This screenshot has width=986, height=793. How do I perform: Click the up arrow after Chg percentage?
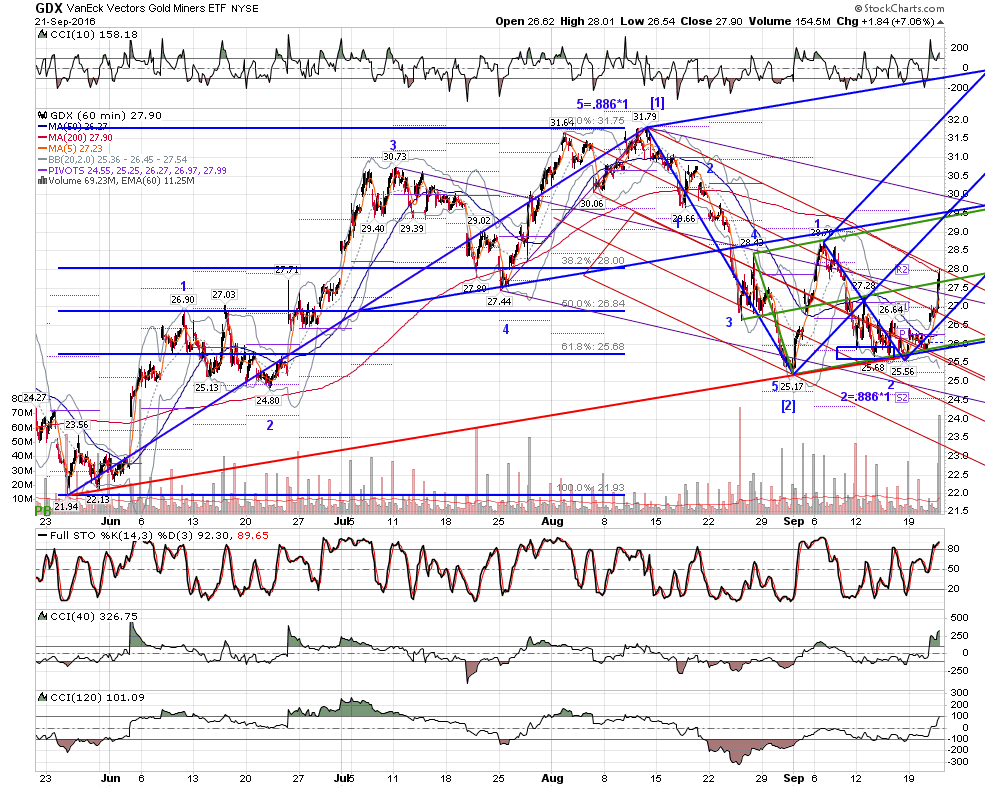click(941, 21)
